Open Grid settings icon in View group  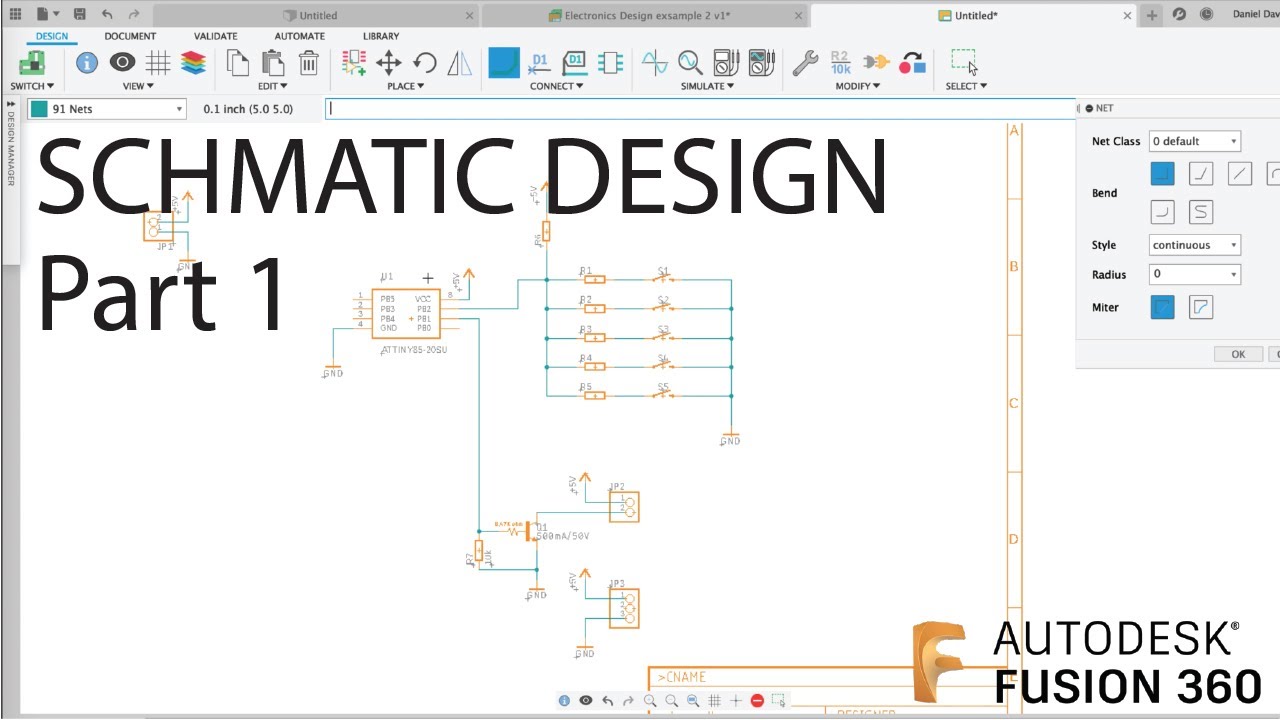158,63
